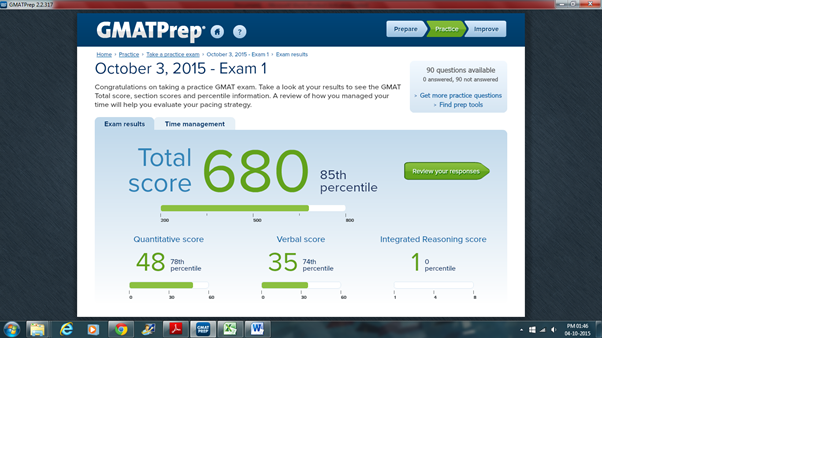Screen dimensions: 819x460
Task: Click the 680 total score value
Action: click(x=255, y=171)
